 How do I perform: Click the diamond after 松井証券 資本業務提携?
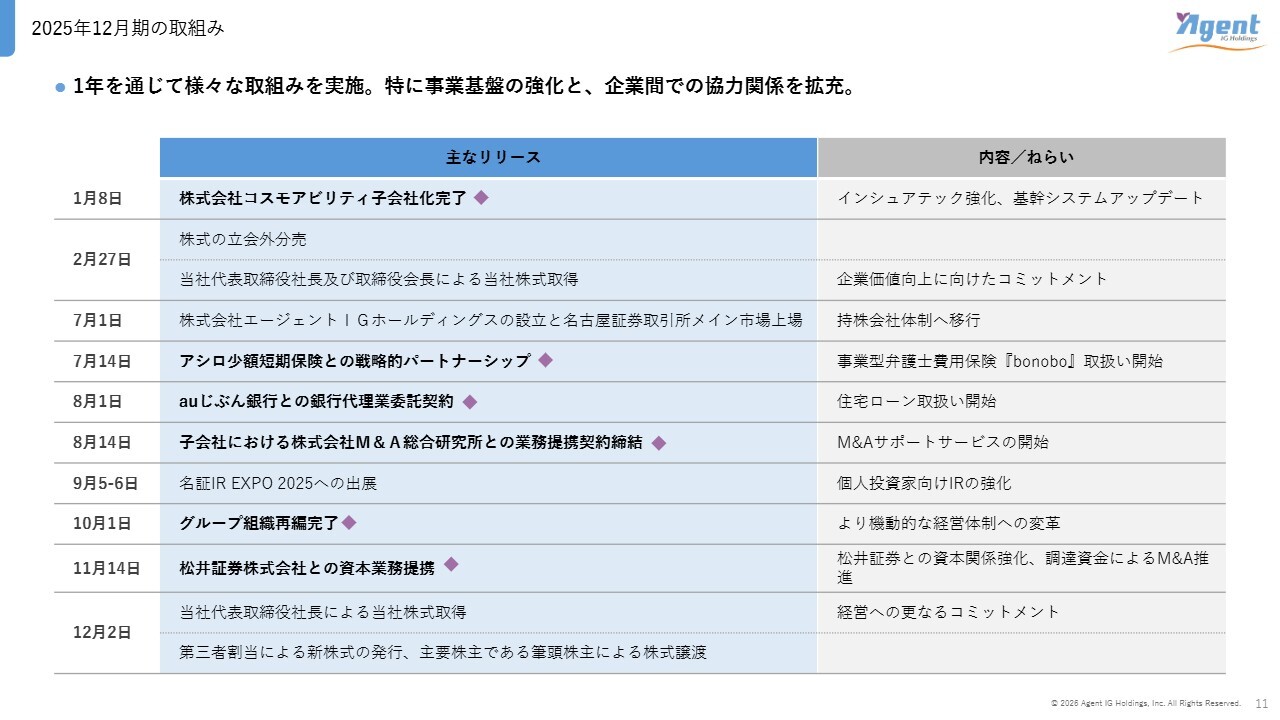click(x=451, y=565)
